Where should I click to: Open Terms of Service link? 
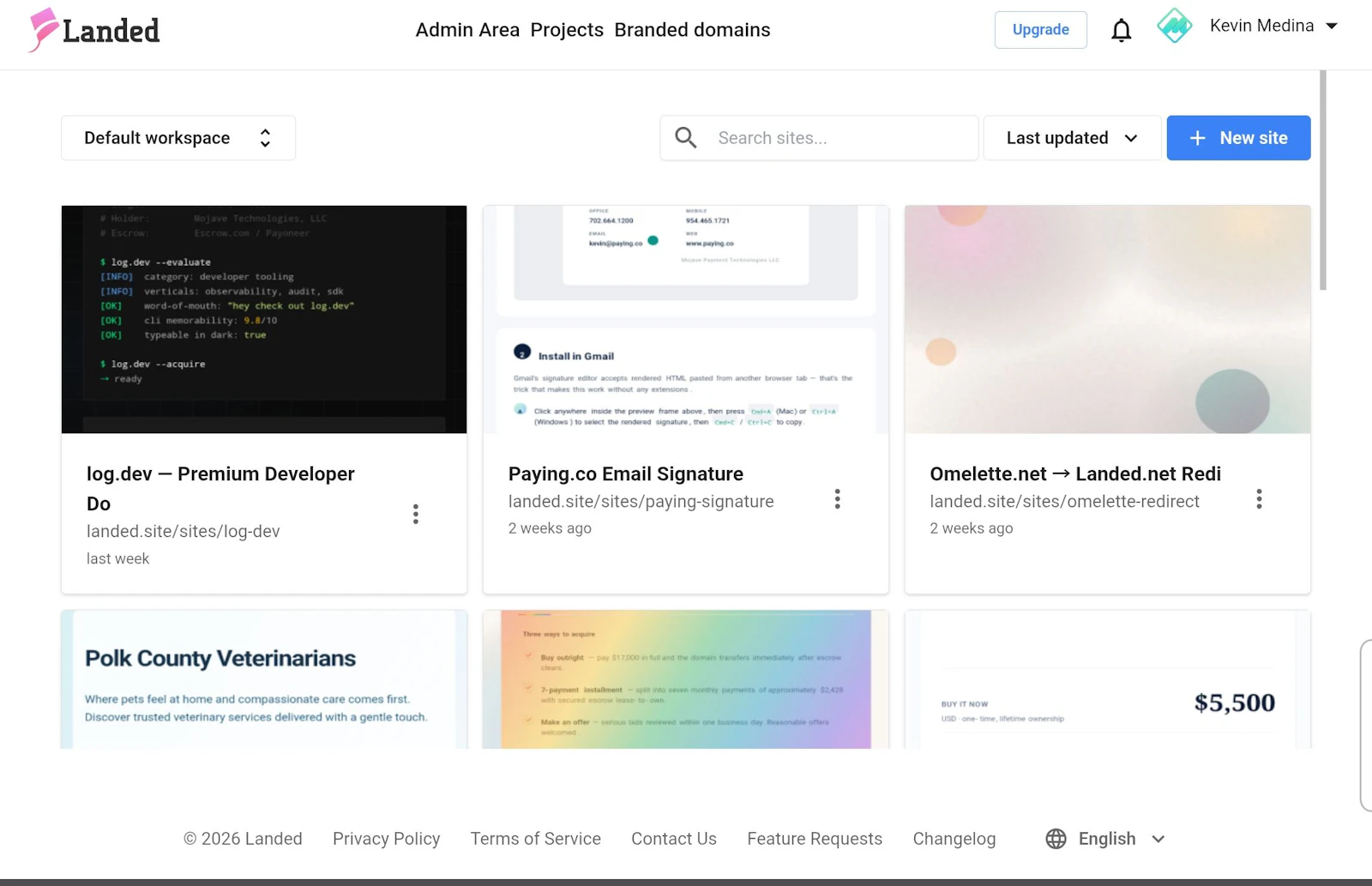(536, 839)
